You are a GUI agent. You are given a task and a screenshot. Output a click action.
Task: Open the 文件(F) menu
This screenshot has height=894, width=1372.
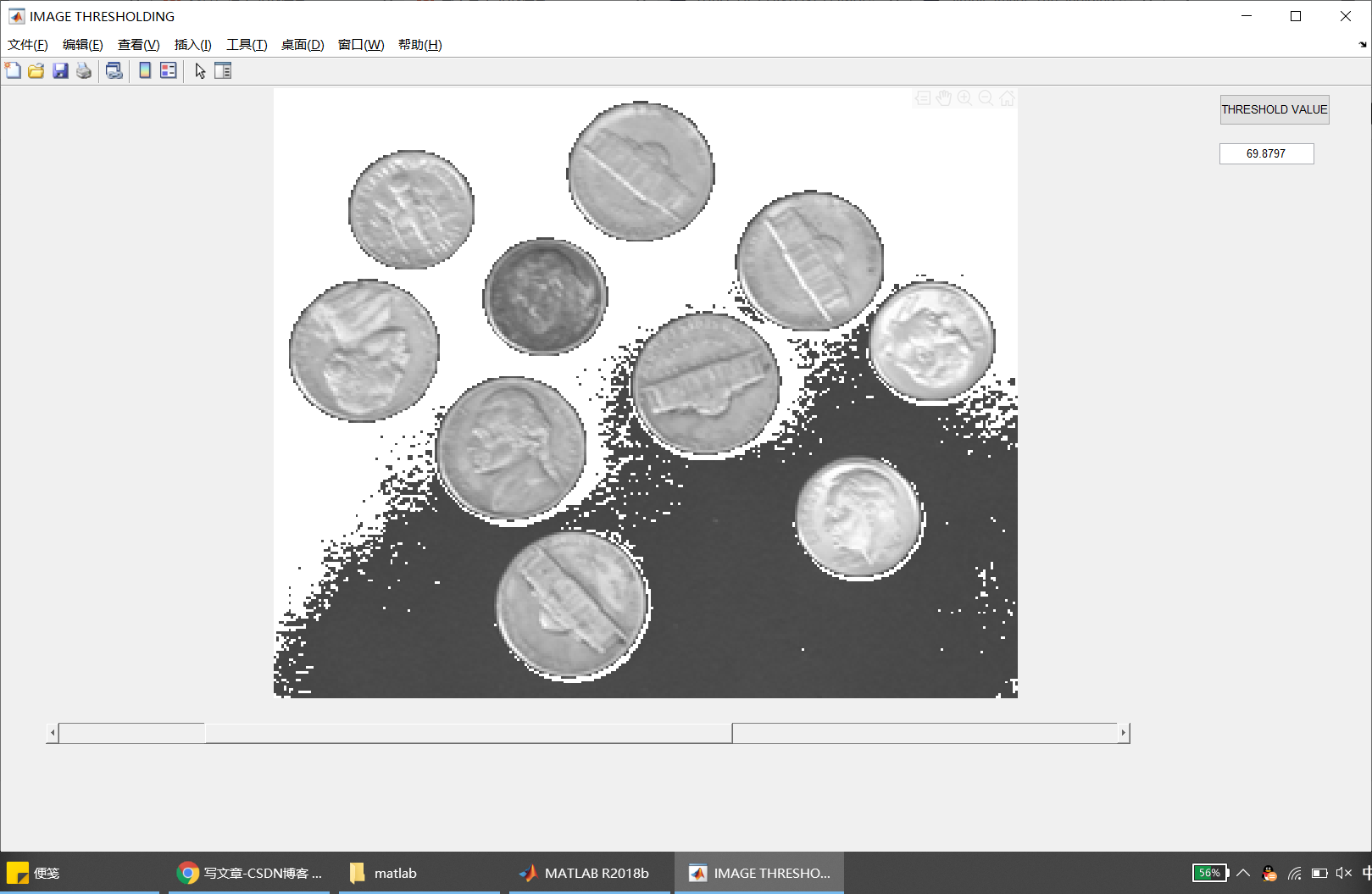[28, 45]
